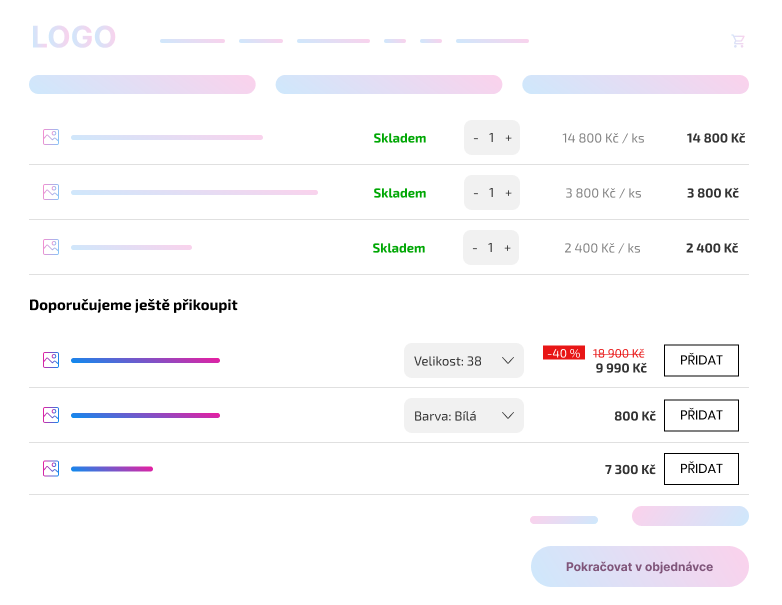782x605 pixels.
Task: Click product image icon of 2 400 Kč item
Action: click(x=51, y=247)
